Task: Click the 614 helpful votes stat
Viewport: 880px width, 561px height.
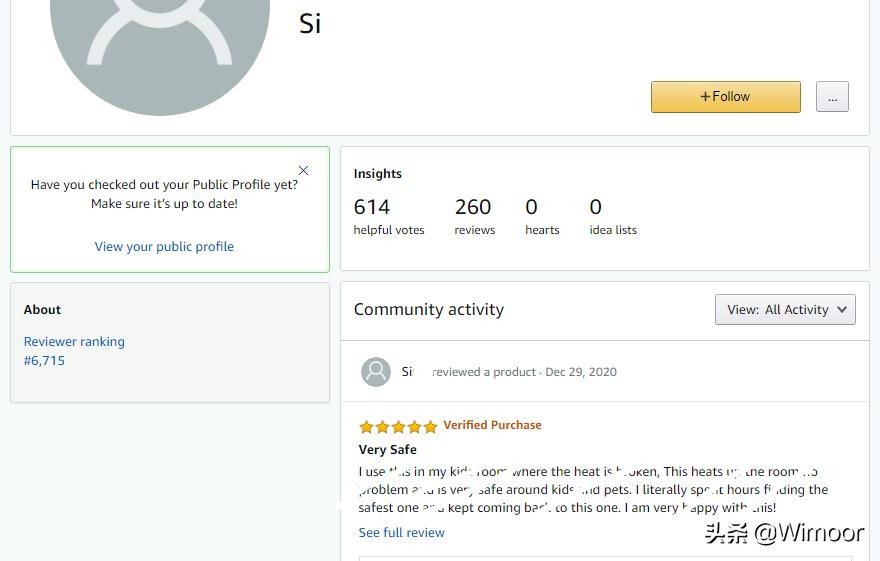Action: click(388, 216)
